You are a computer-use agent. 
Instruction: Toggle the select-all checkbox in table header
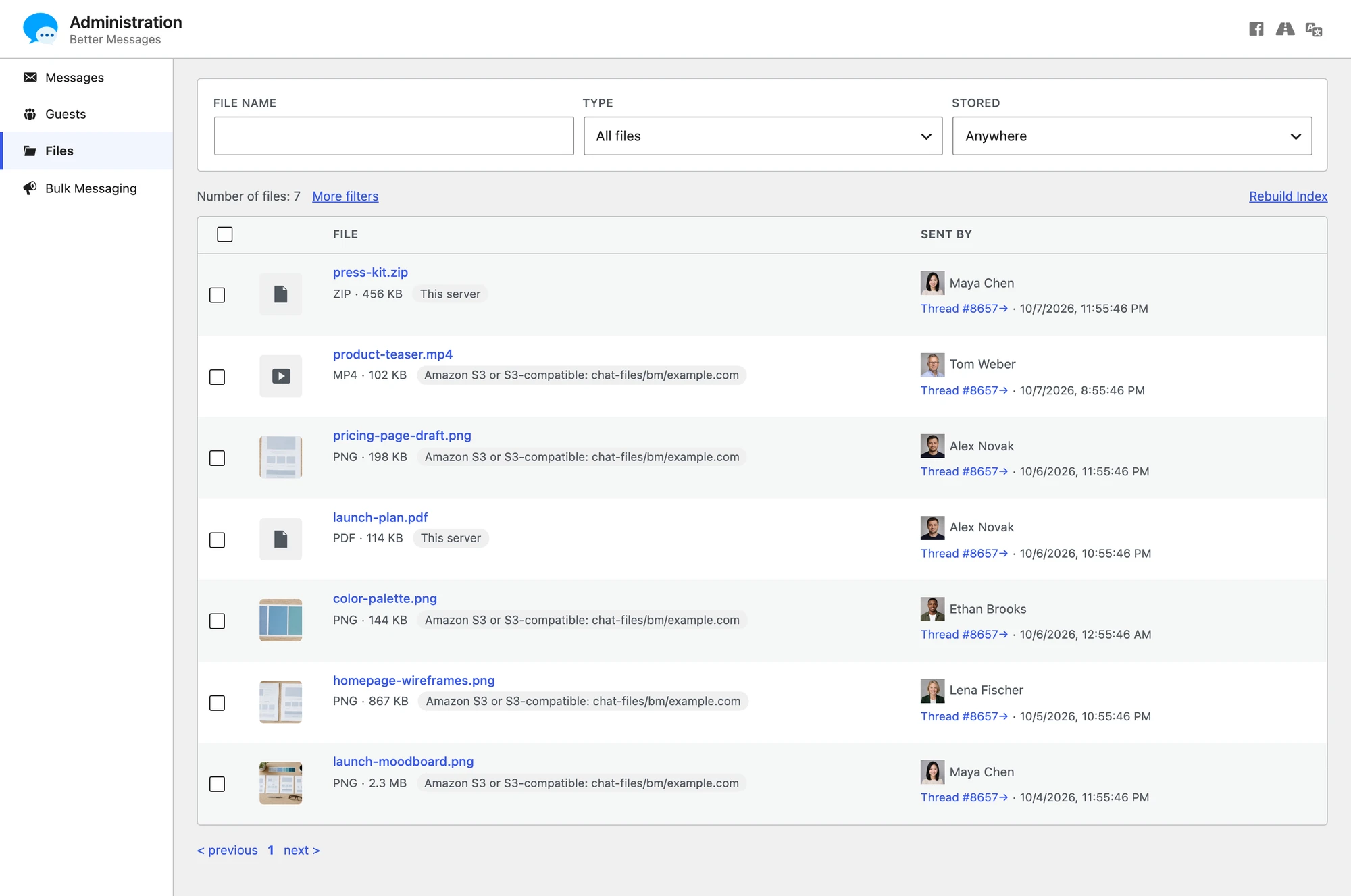click(225, 234)
